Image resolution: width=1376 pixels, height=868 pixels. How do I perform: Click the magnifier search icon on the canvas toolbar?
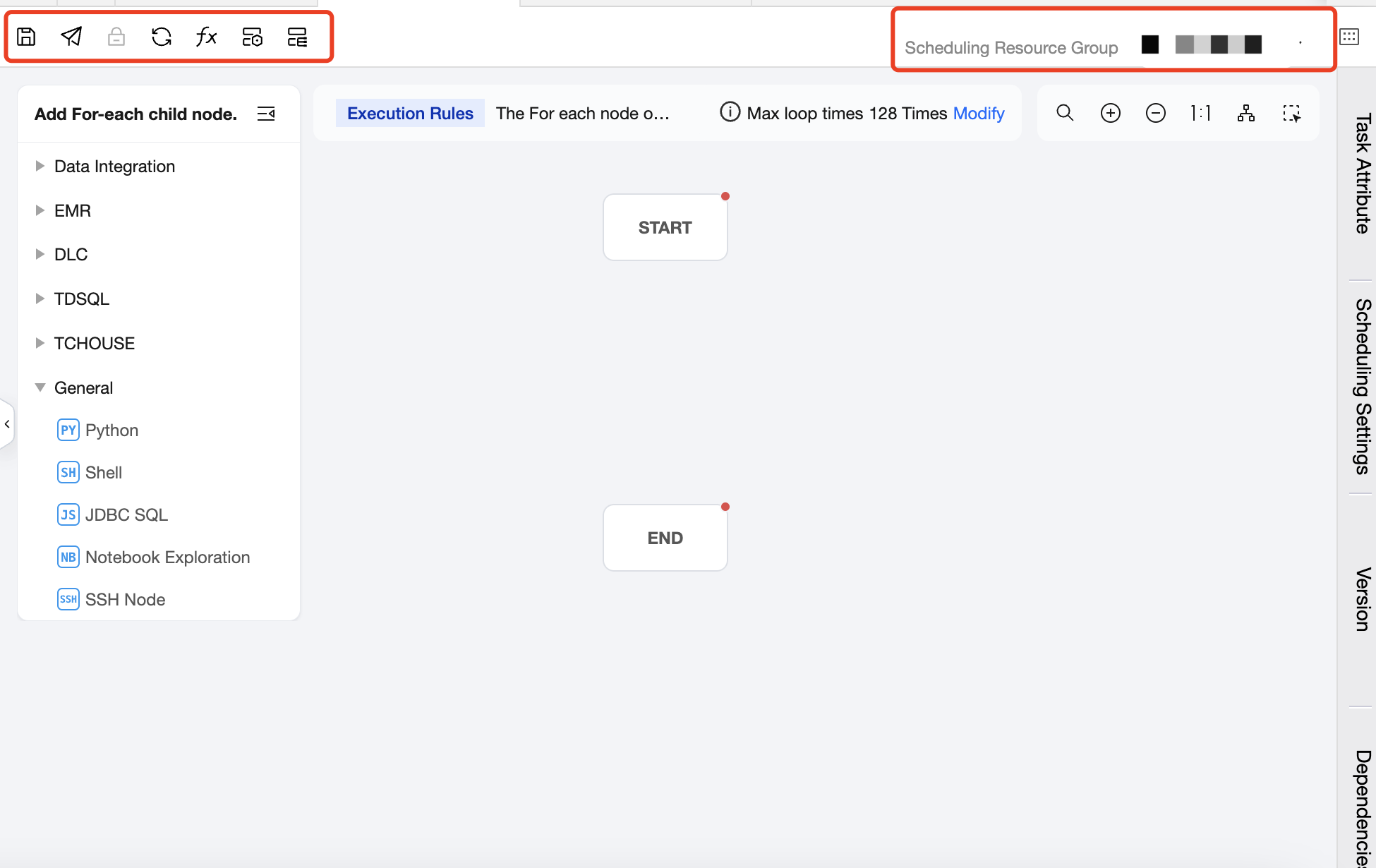(x=1065, y=113)
